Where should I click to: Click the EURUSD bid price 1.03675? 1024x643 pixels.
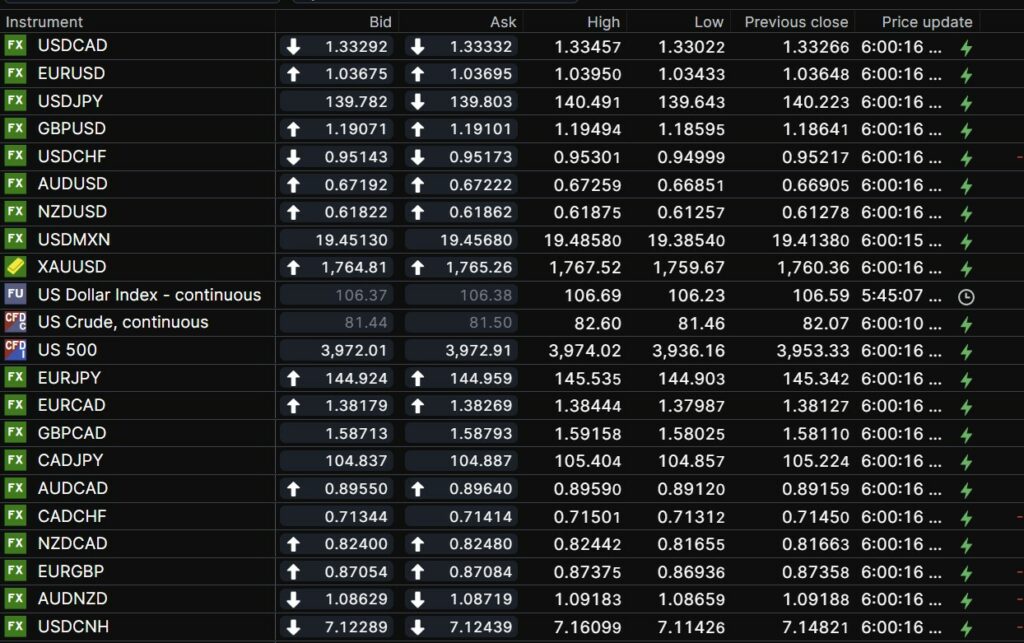coord(355,74)
